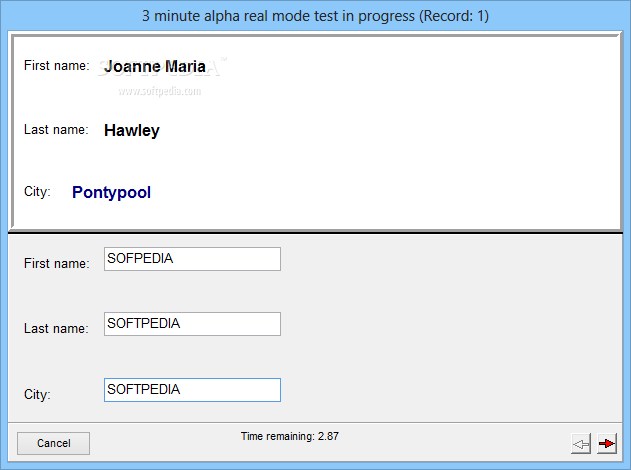The image size is (631, 470).
Task: Go back with the grey left arrow
Action: [x=581, y=444]
